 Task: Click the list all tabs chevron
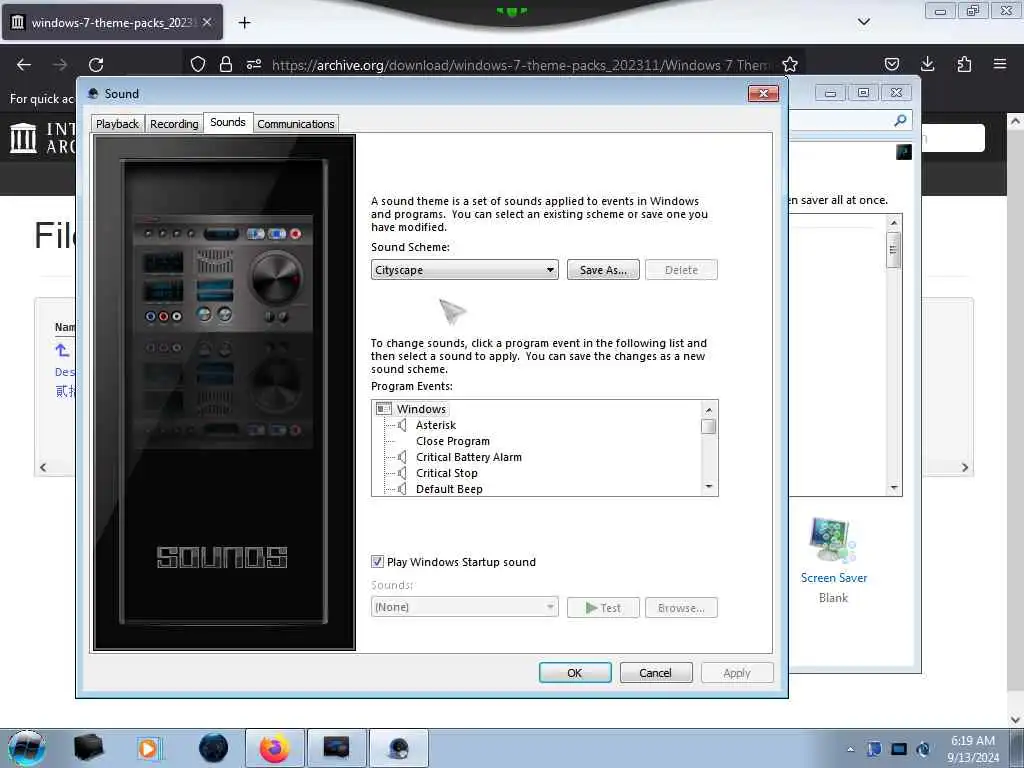coord(863,22)
